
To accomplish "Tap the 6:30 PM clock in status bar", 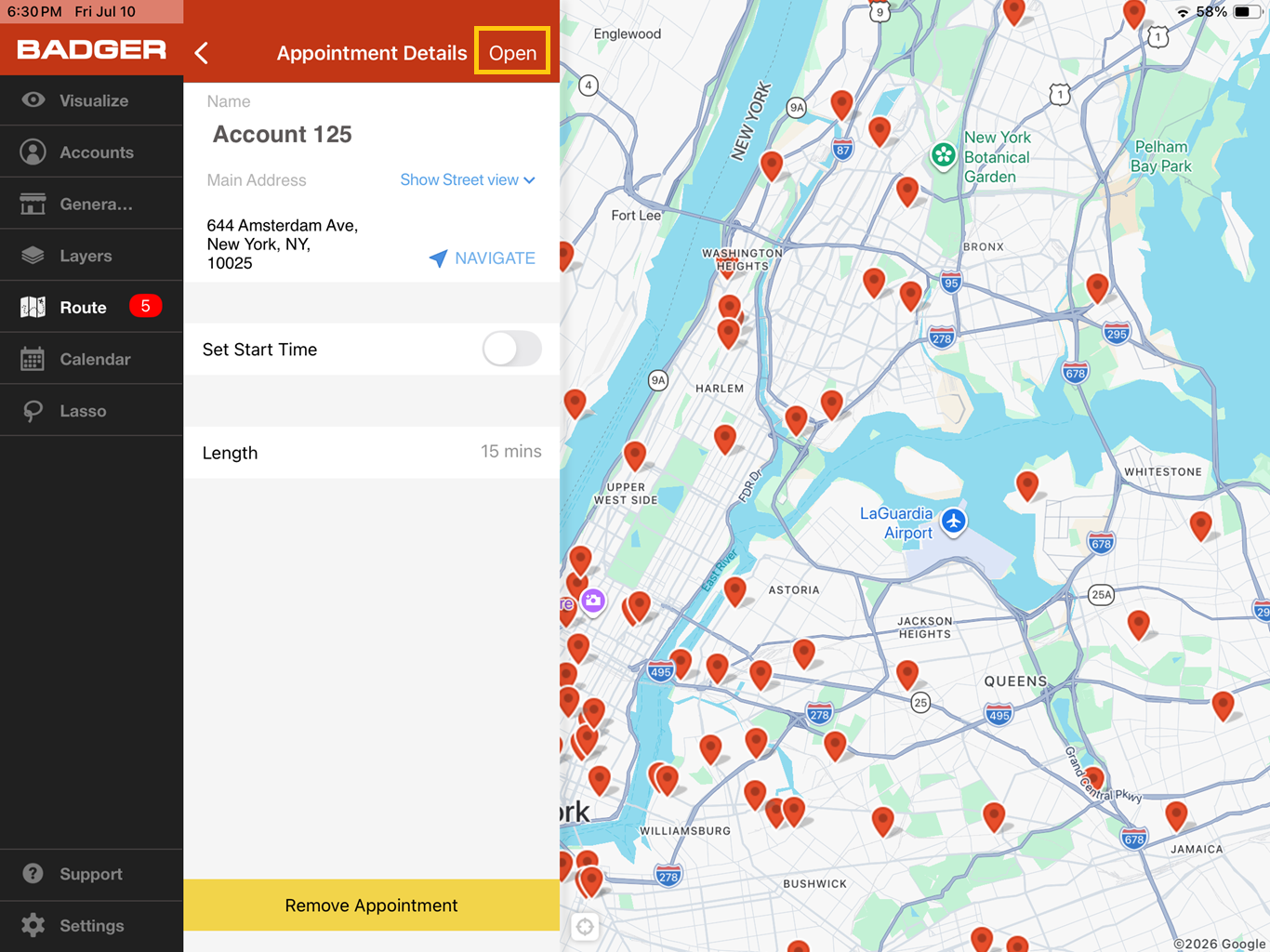I will (x=34, y=11).
